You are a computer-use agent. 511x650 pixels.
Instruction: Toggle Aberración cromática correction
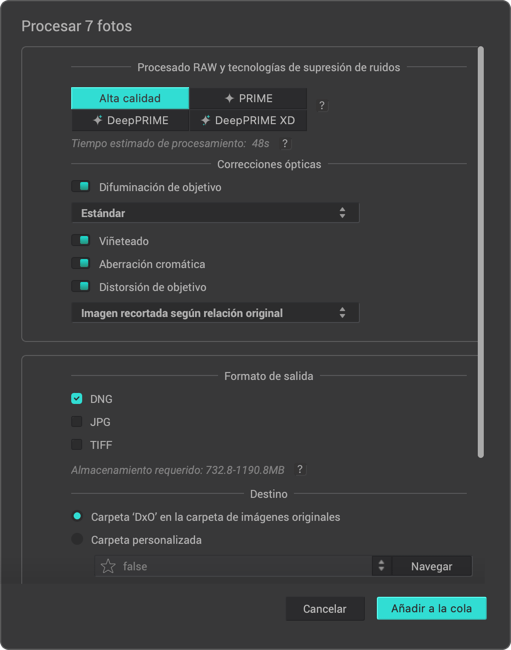click(x=80, y=264)
